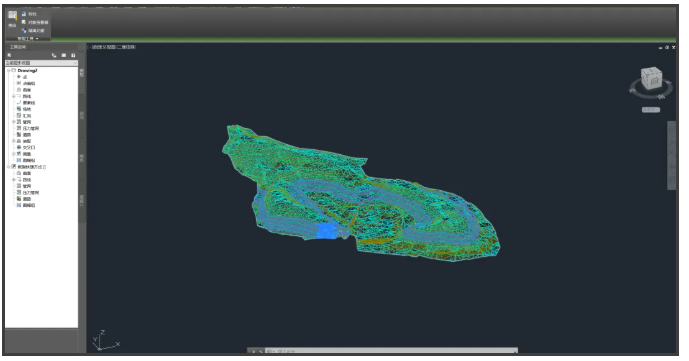The width and height of the screenshot is (689, 361).
Task: Expand the 测量 survey tree node
Action: coord(14,154)
